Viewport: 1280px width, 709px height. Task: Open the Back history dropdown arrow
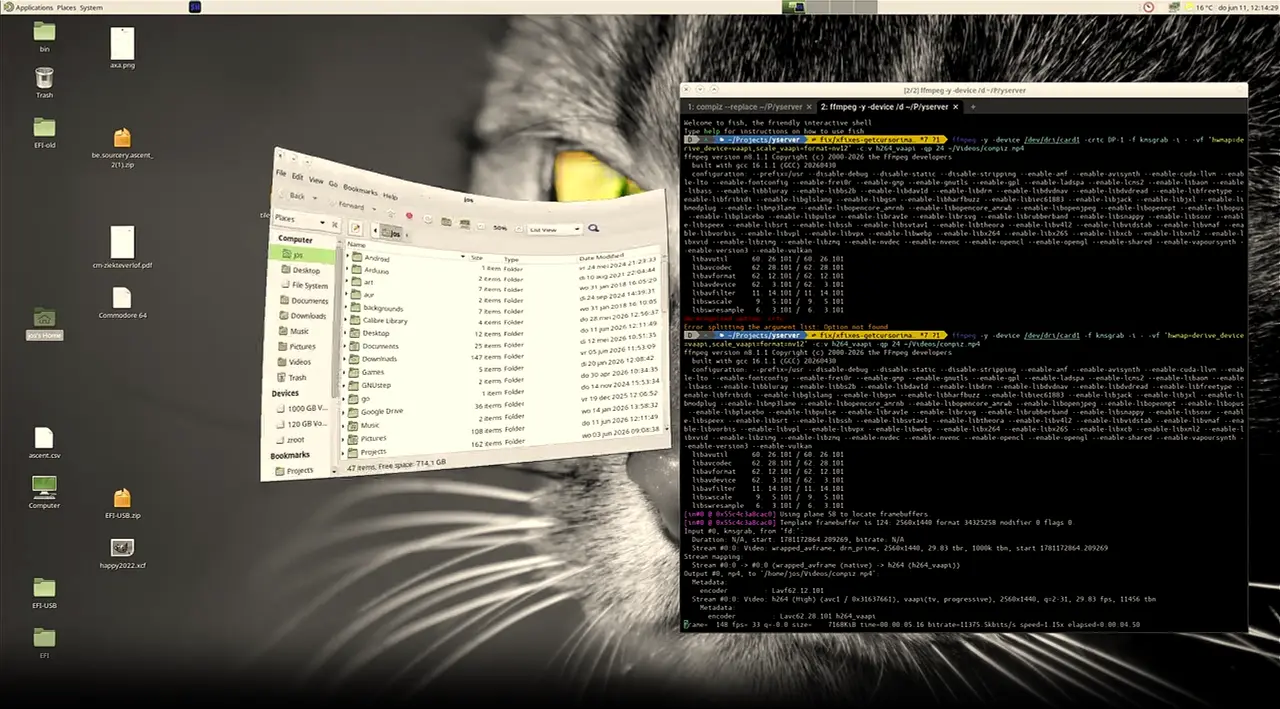[315, 198]
